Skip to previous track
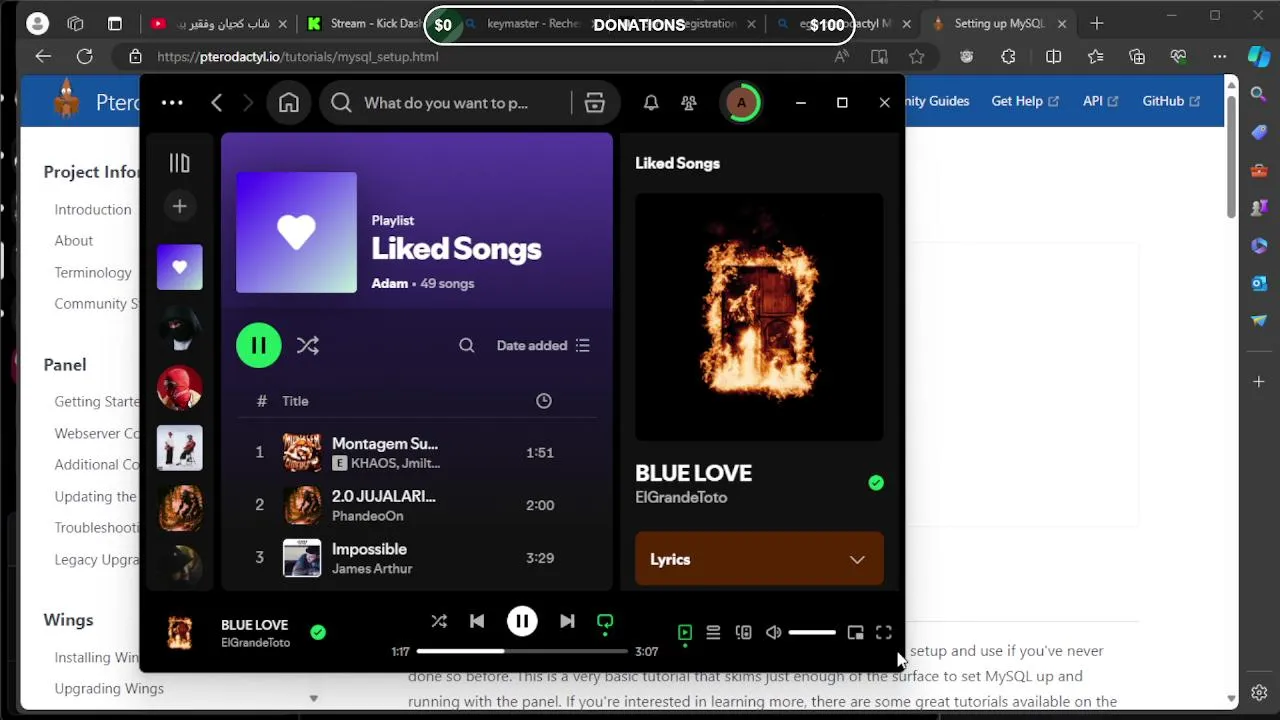Image resolution: width=1280 pixels, height=720 pixels. (x=477, y=621)
